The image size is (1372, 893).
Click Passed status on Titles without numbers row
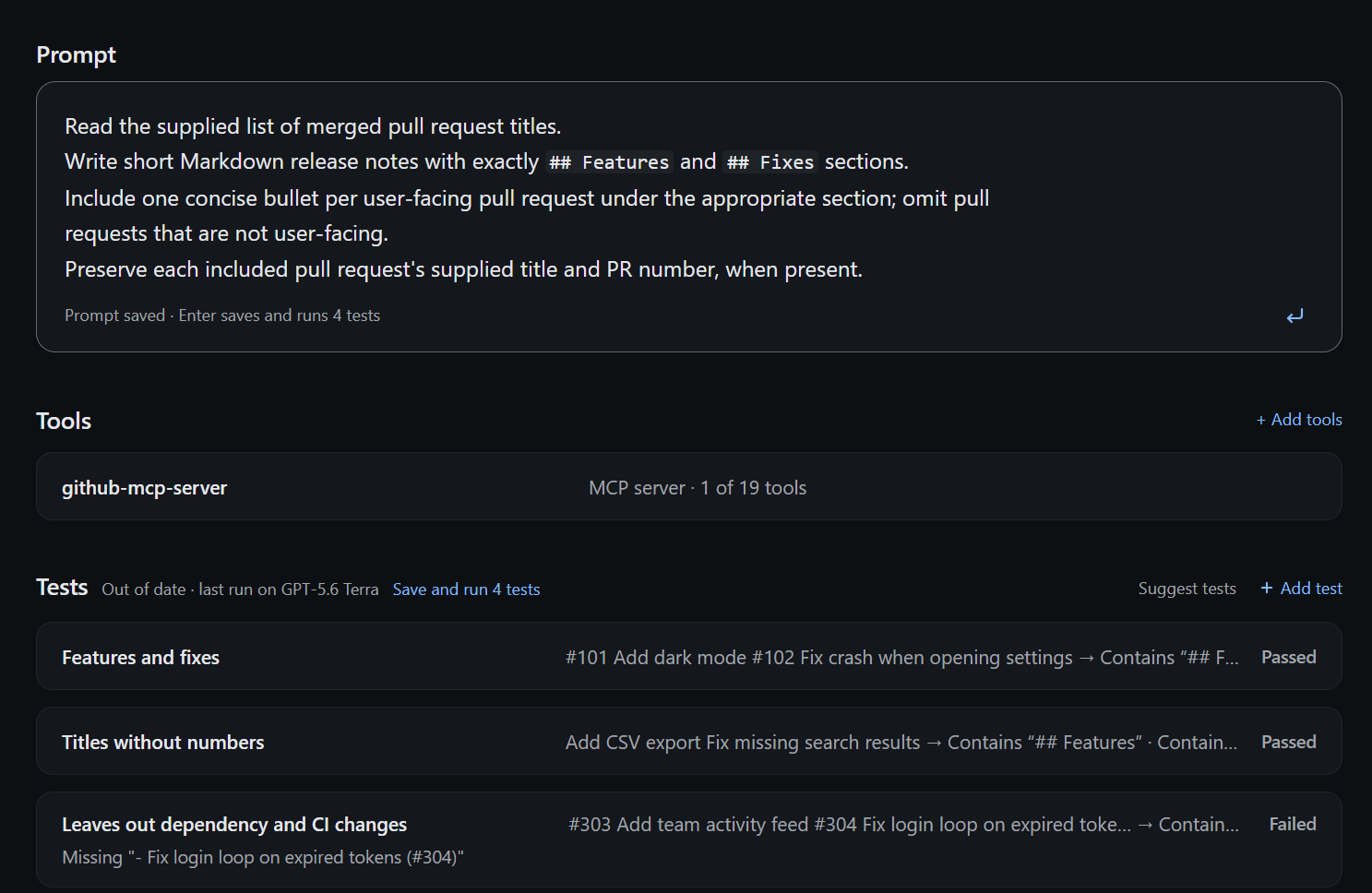[1288, 743]
